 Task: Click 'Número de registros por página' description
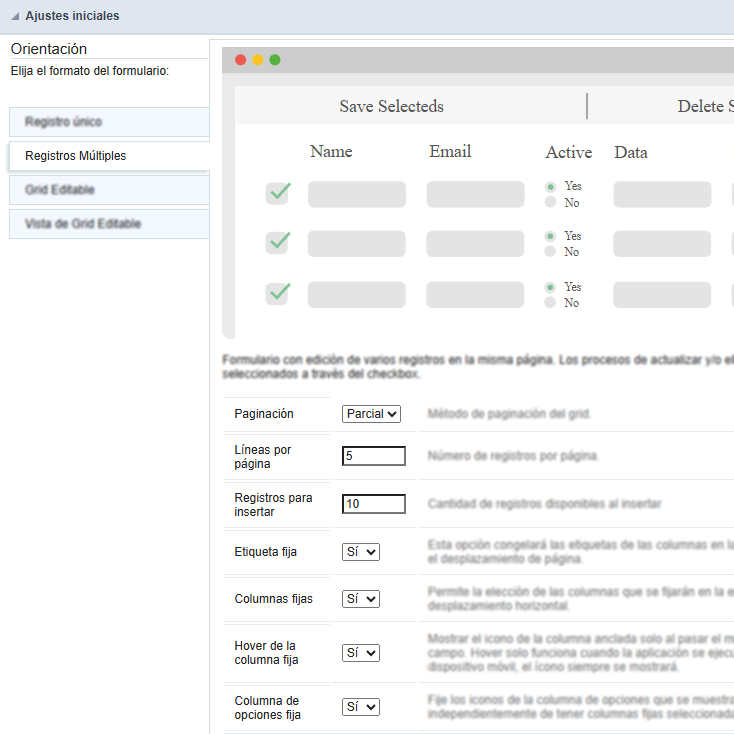coord(513,456)
